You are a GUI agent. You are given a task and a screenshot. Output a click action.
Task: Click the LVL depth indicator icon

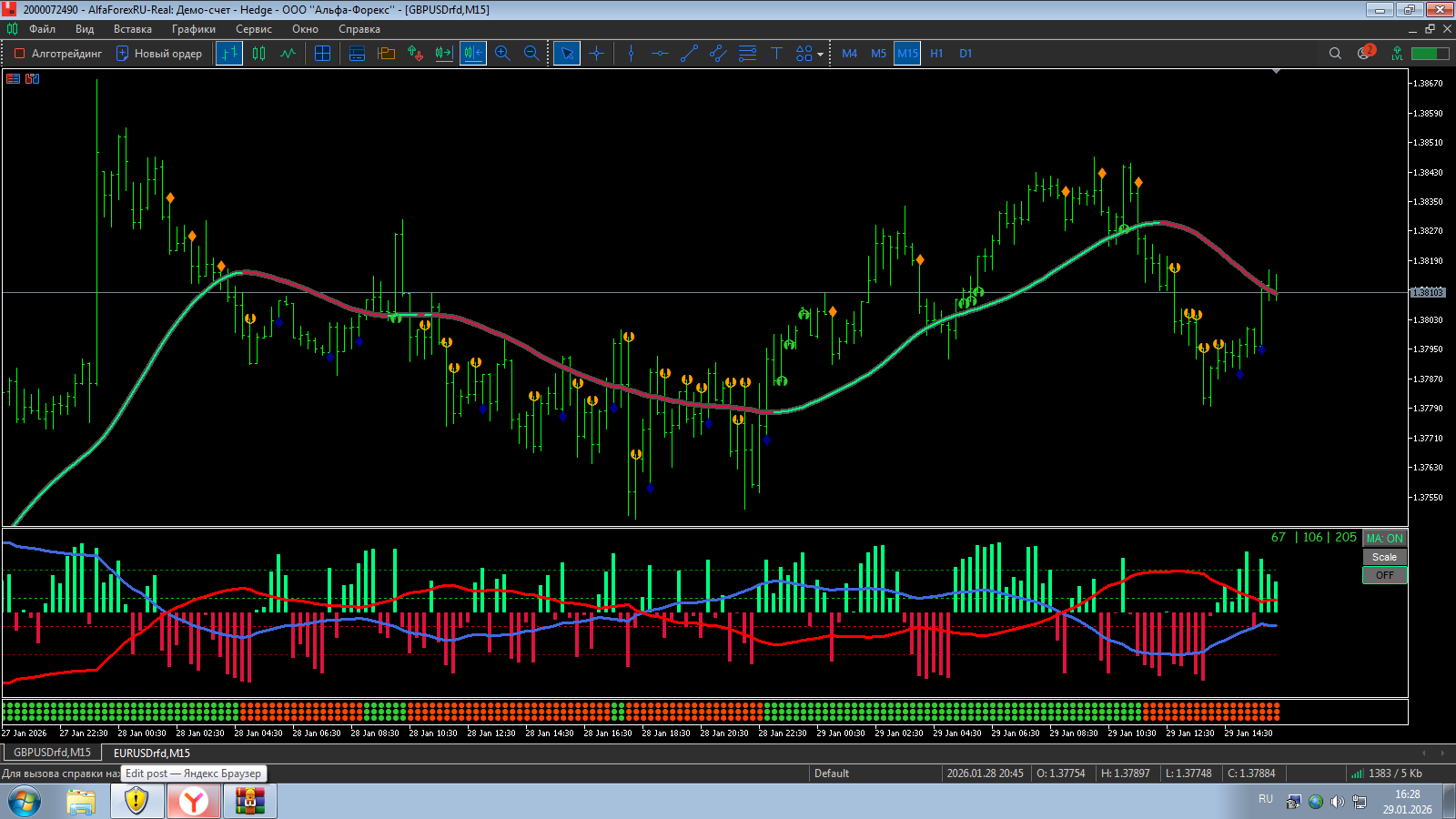point(1397,54)
